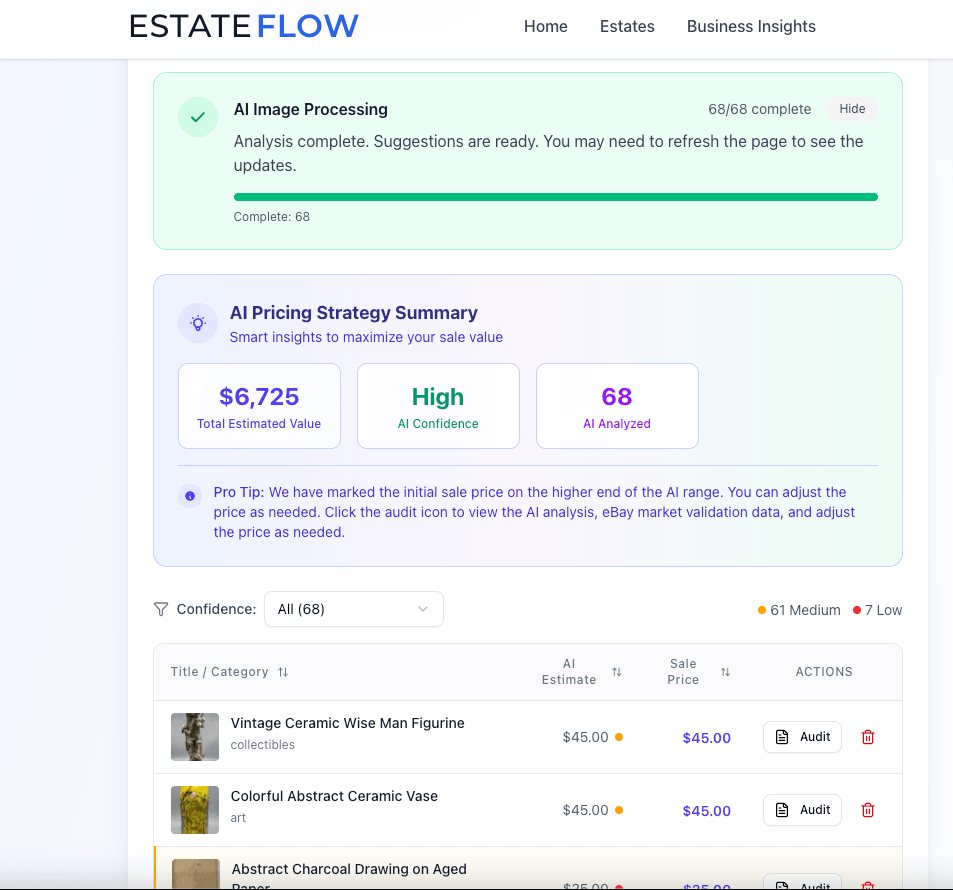Hide the AI Image Processing panel
Image resolution: width=953 pixels, height=890 pixels.
[x=852, y=109]
